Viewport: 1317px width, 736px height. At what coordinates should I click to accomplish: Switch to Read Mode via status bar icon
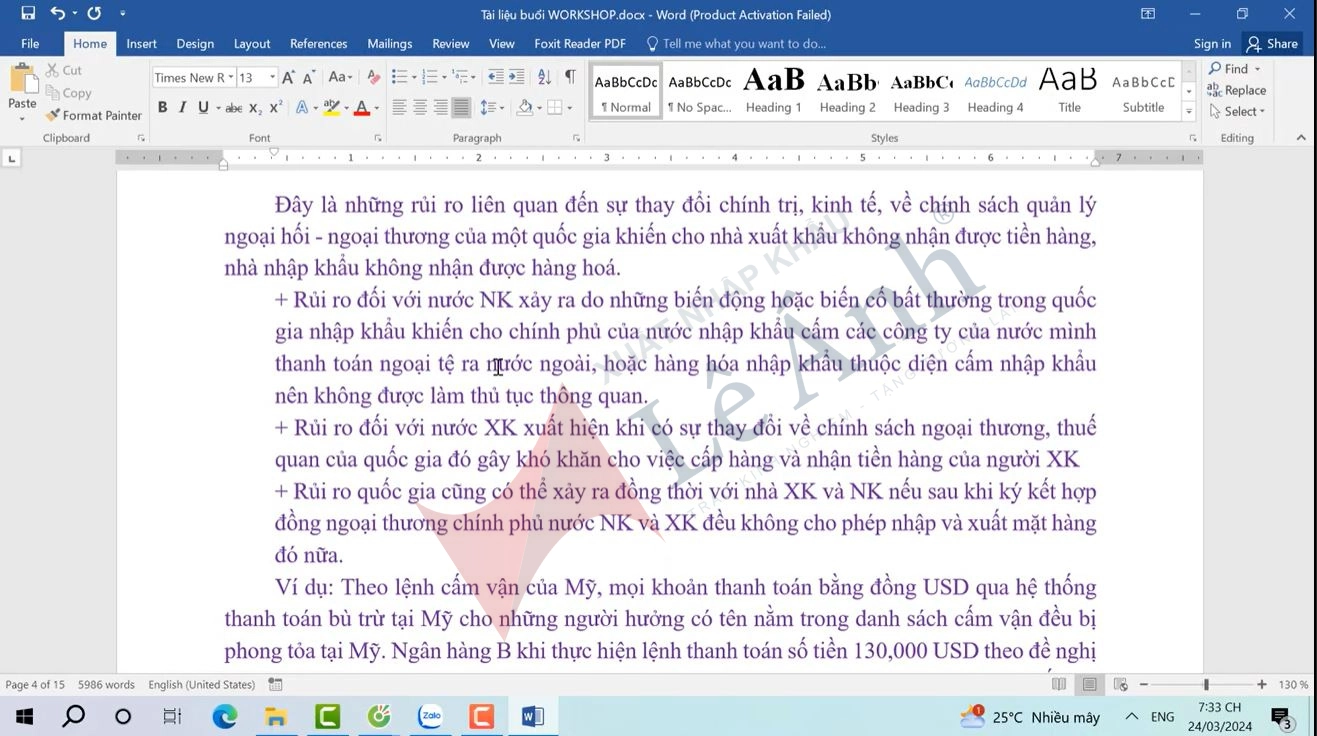[1058, 684]
